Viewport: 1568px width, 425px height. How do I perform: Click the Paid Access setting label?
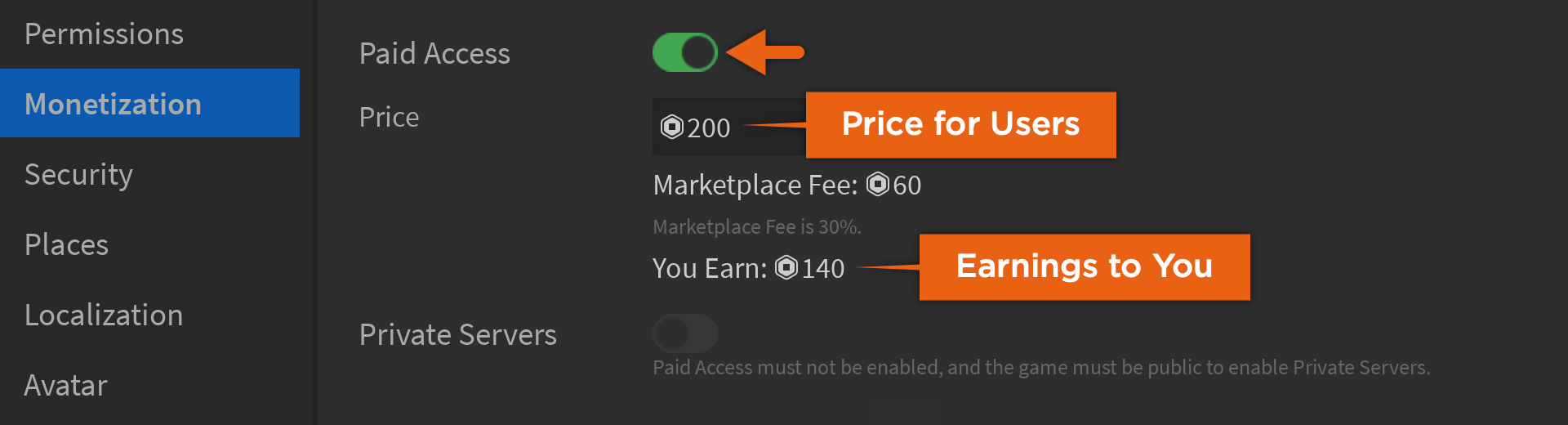coord(434,53)
